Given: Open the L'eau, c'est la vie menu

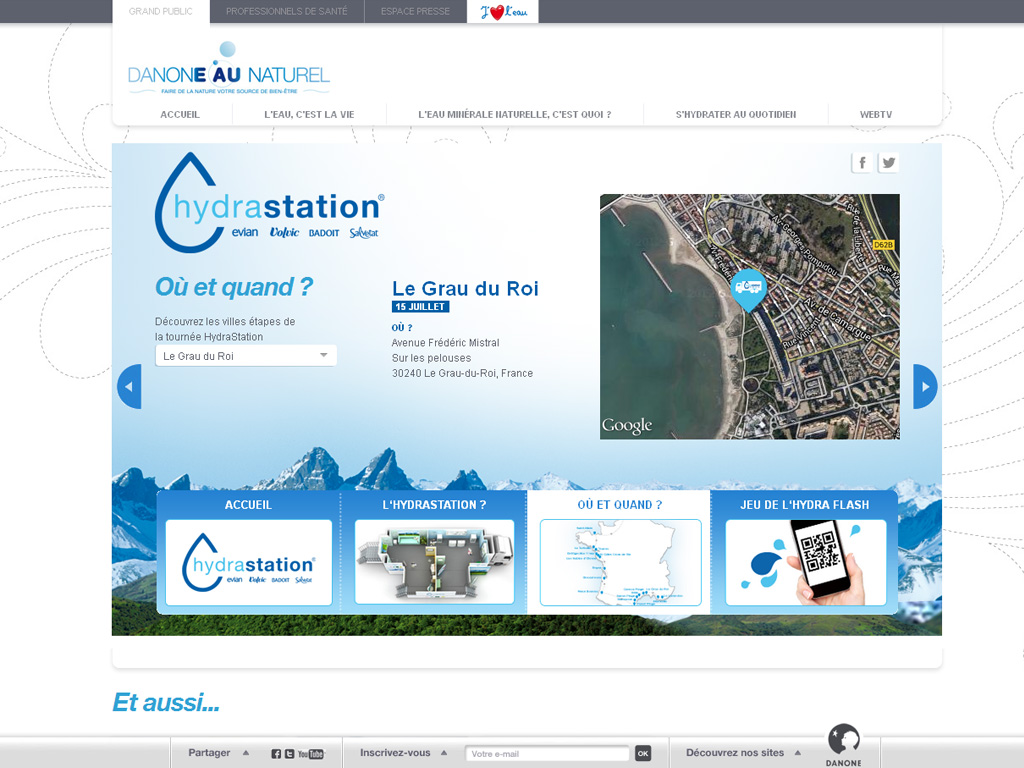Looking at the screenshot, I should pos(310,114).
